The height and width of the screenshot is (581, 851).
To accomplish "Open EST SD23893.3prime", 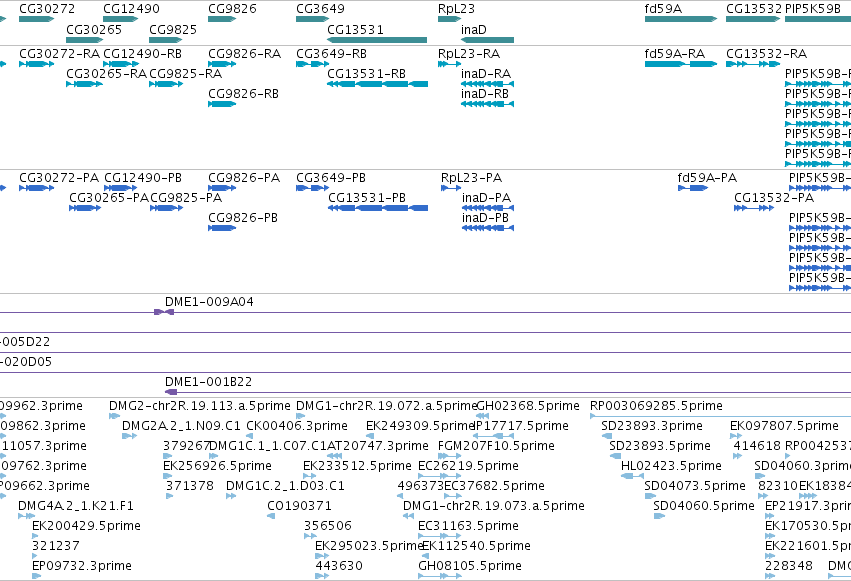I will [607, 436].
